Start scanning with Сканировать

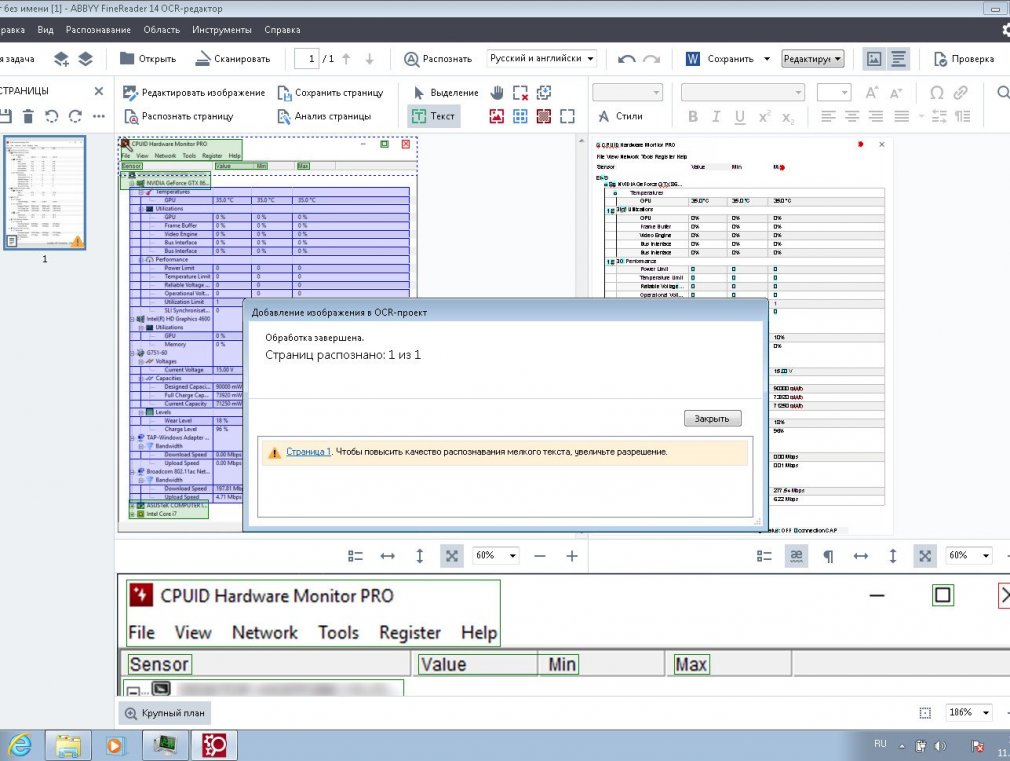[x=233, y=59]
